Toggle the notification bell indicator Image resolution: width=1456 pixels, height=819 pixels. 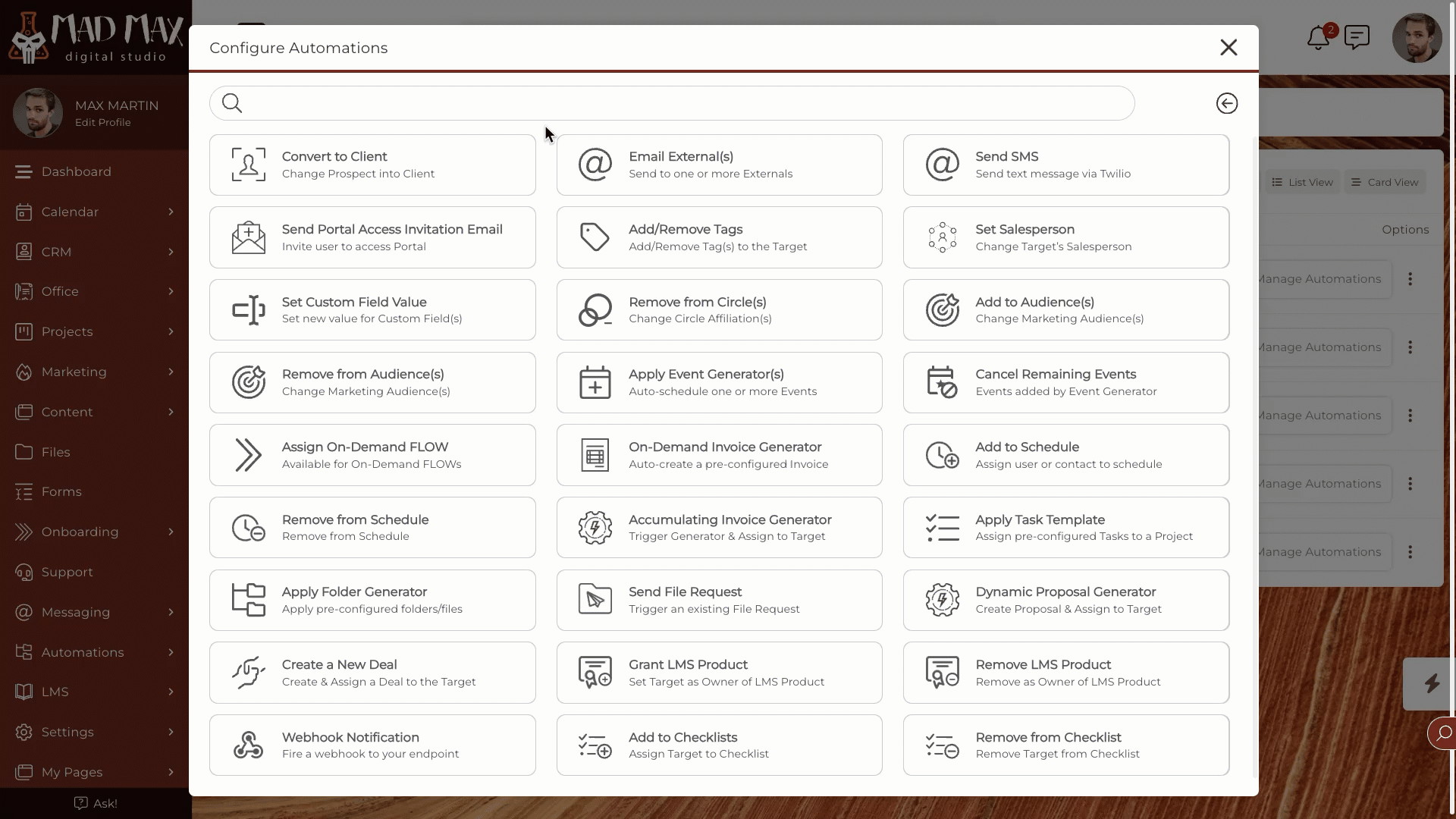(1318, 37)
